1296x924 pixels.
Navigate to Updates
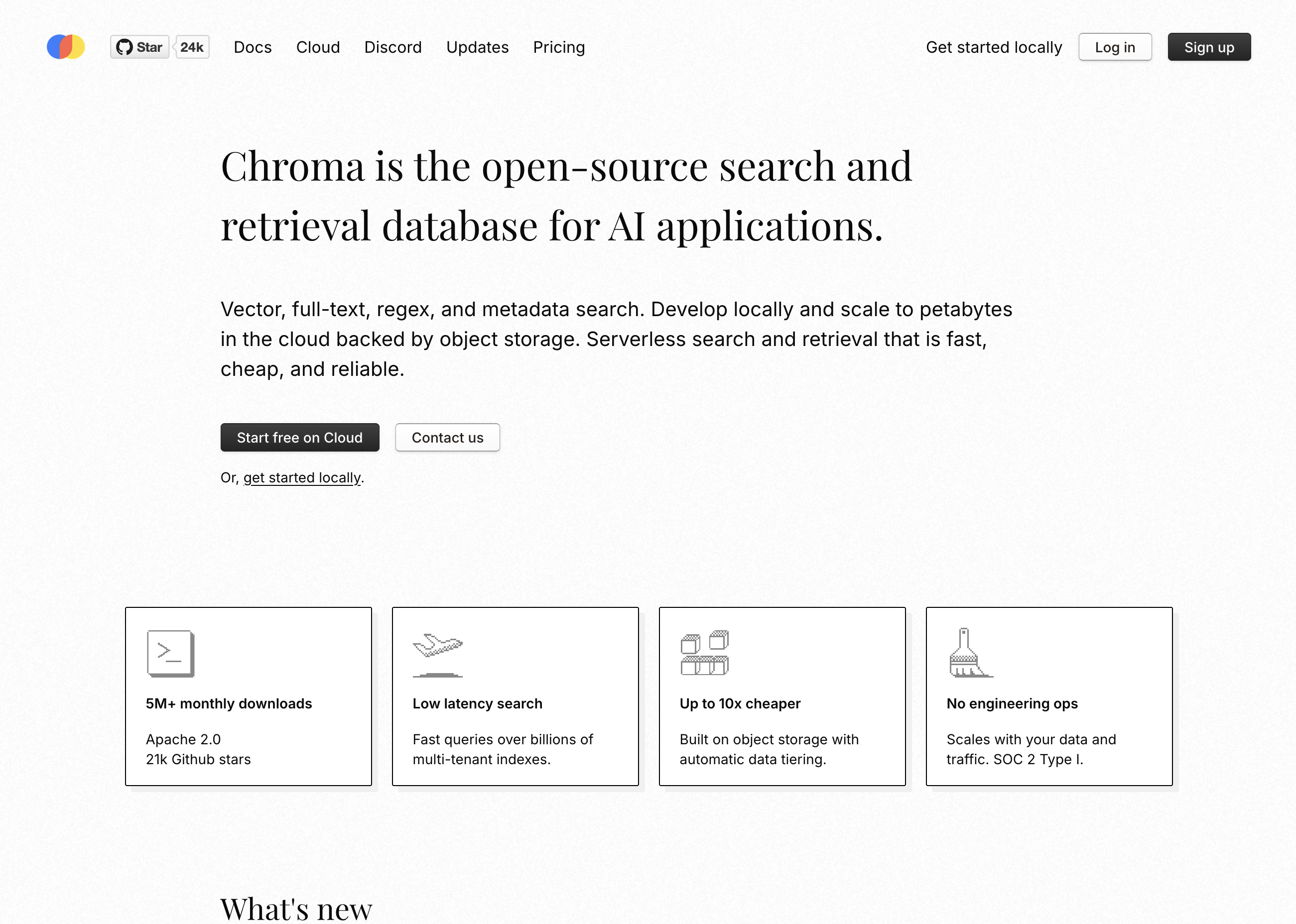[478, 47]
